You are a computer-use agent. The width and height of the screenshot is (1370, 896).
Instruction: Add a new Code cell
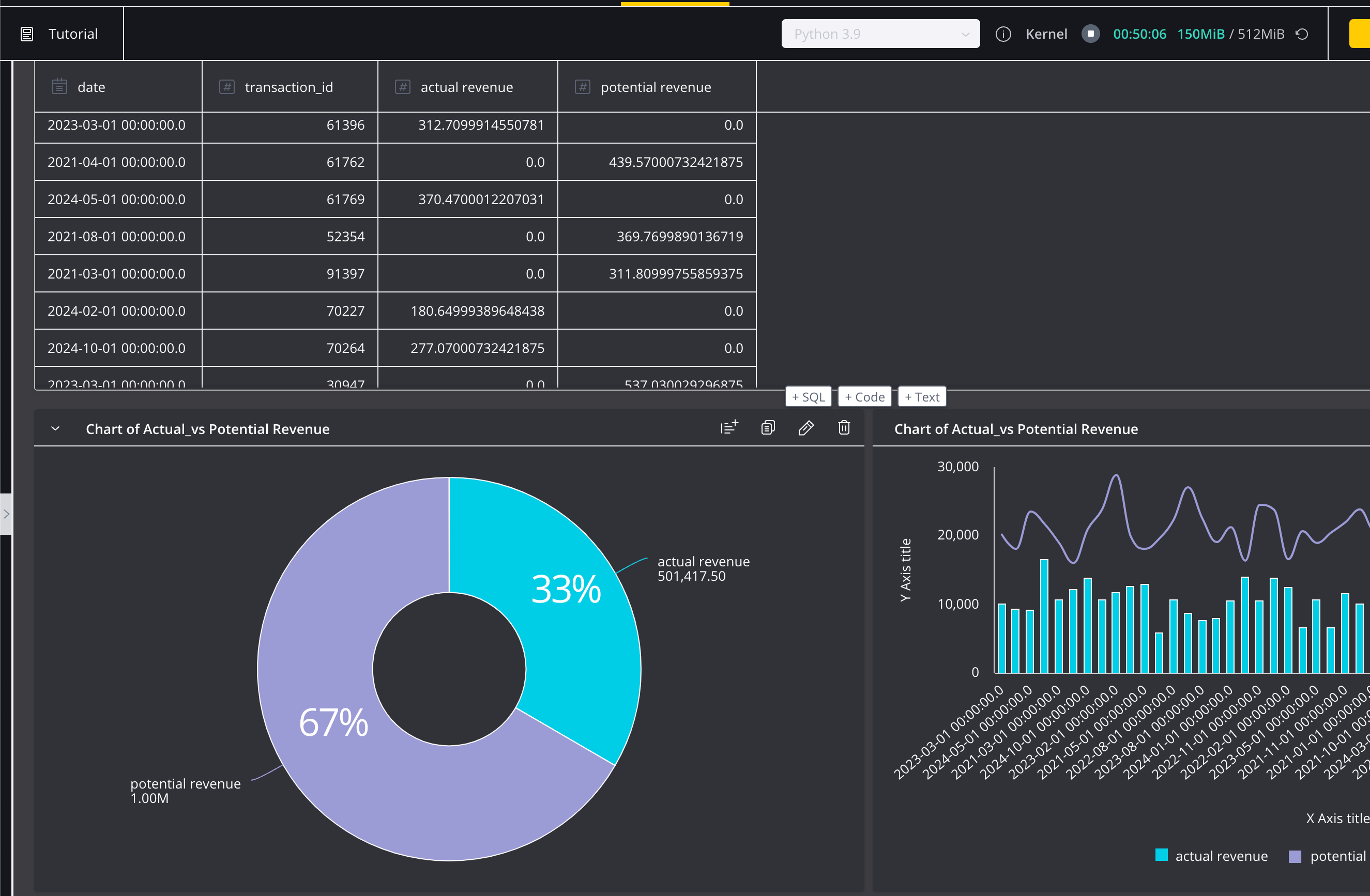pos(864,396)
